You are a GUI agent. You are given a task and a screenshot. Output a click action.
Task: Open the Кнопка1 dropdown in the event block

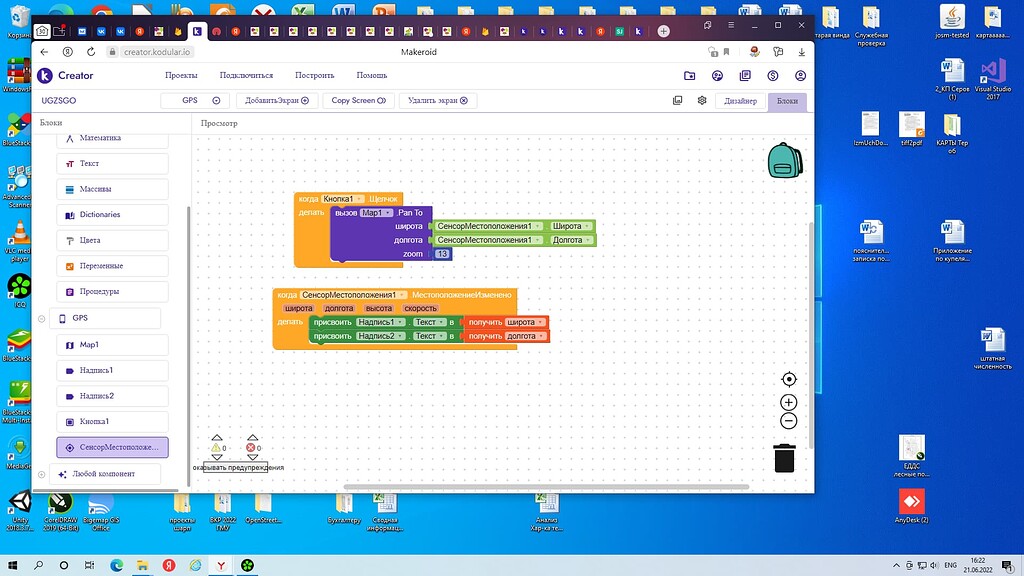343,199
